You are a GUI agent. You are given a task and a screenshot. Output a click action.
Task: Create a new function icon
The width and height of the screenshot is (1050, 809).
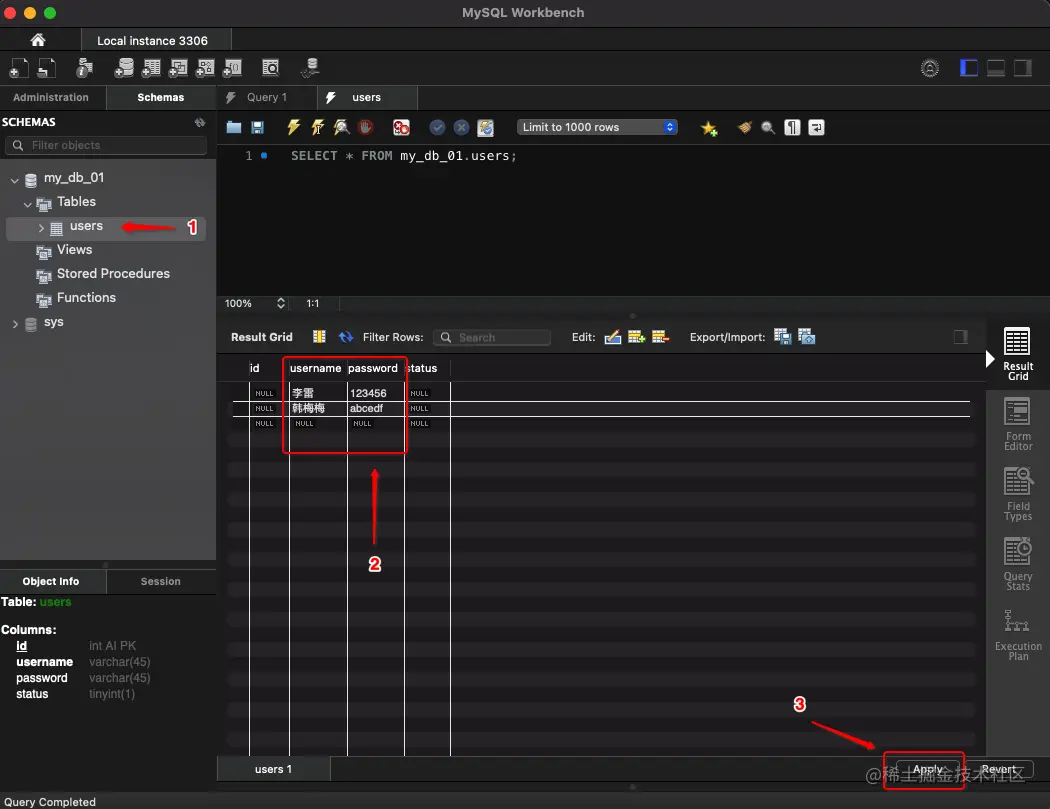(x=232, y=68)
